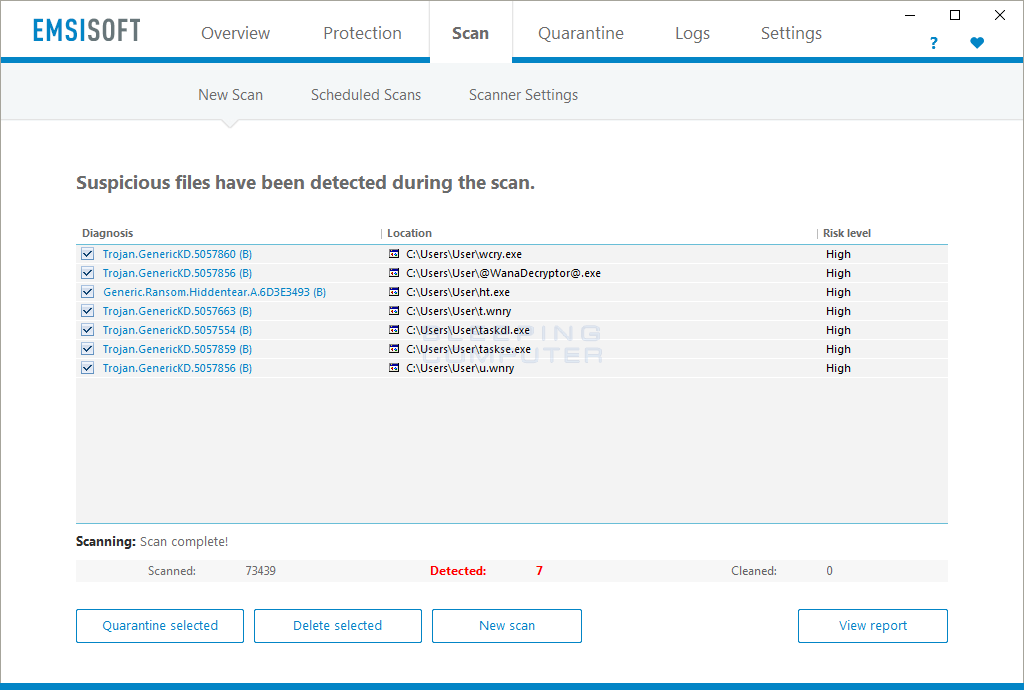Select the C:\Users\User\@WanaDecryptor@.exe location text
This screenshot has width=1024, height=690.
[x=504, y=273]
